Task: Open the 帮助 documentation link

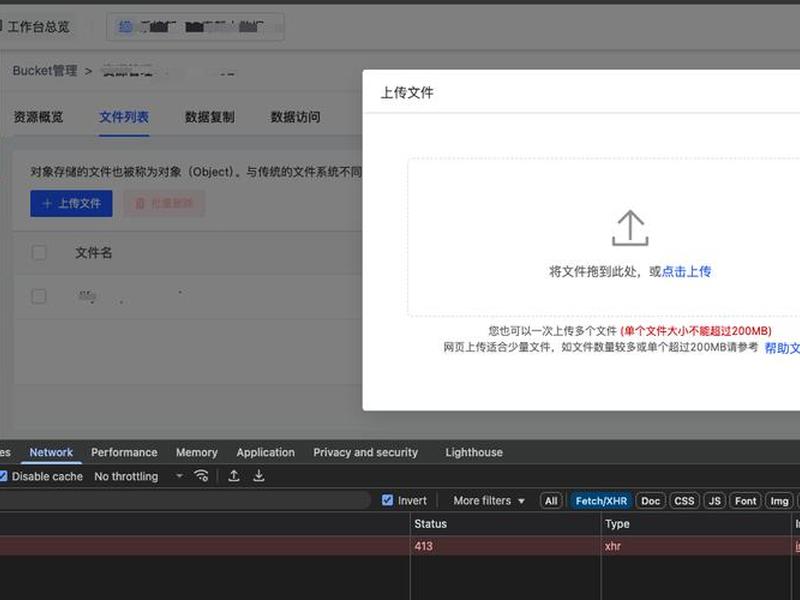Action: coord(782,348)
